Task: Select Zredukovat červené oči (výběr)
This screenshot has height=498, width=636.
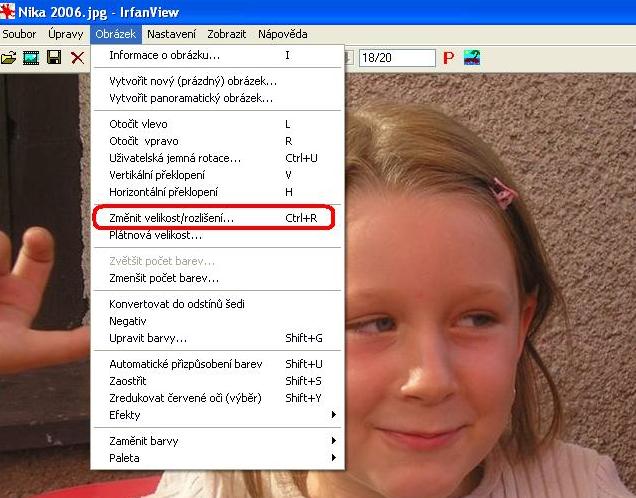Action: click(x=217, y=398)
